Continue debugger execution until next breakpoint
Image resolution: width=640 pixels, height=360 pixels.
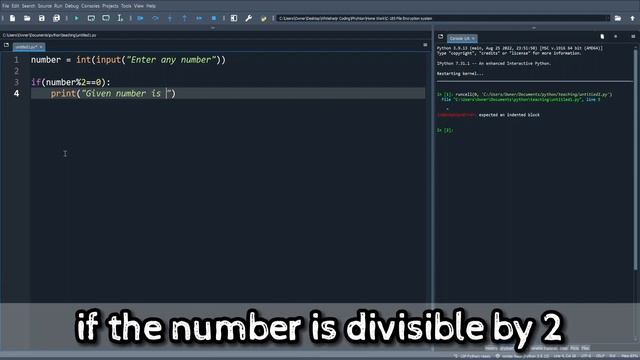(x=199, y=18)
